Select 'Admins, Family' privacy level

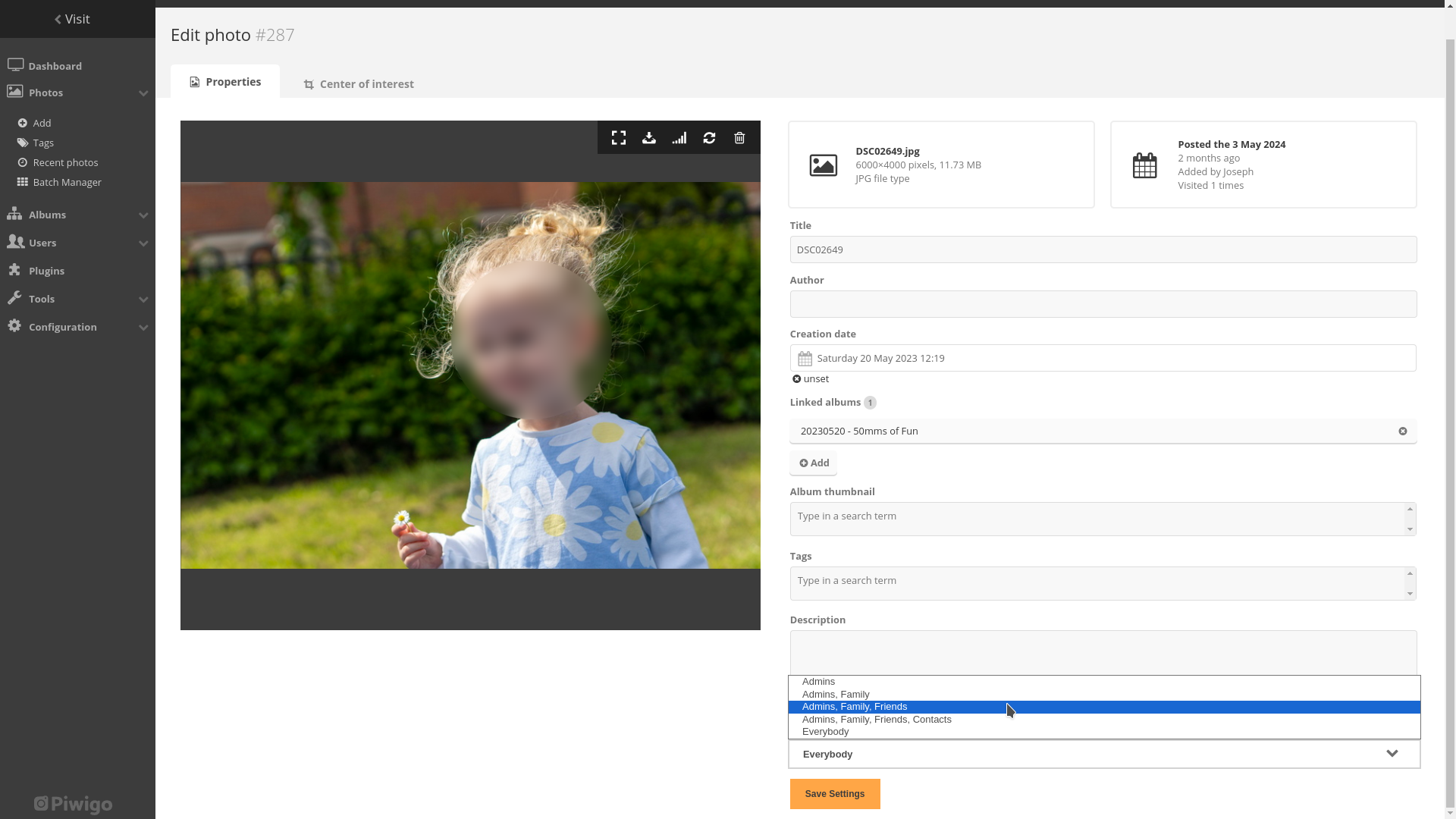click(x=836, y=694)
